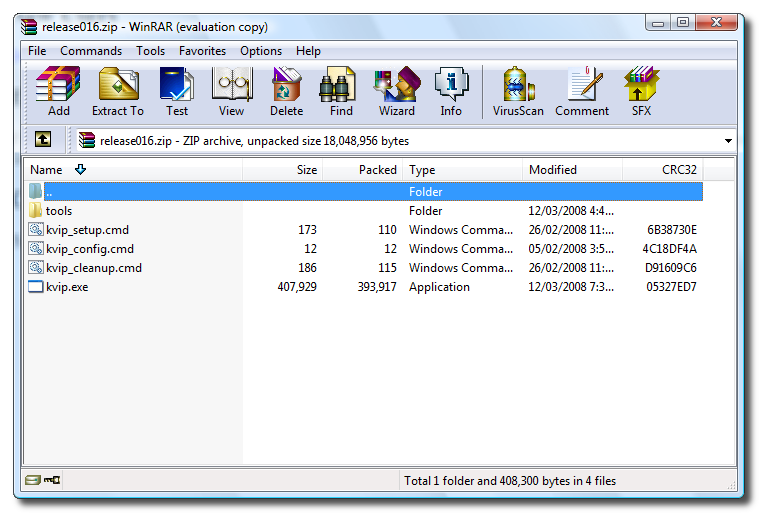This screenshot has width=759, height=513.
Task: Sort by the Packed column header
Action: click(x=363, y=170)
